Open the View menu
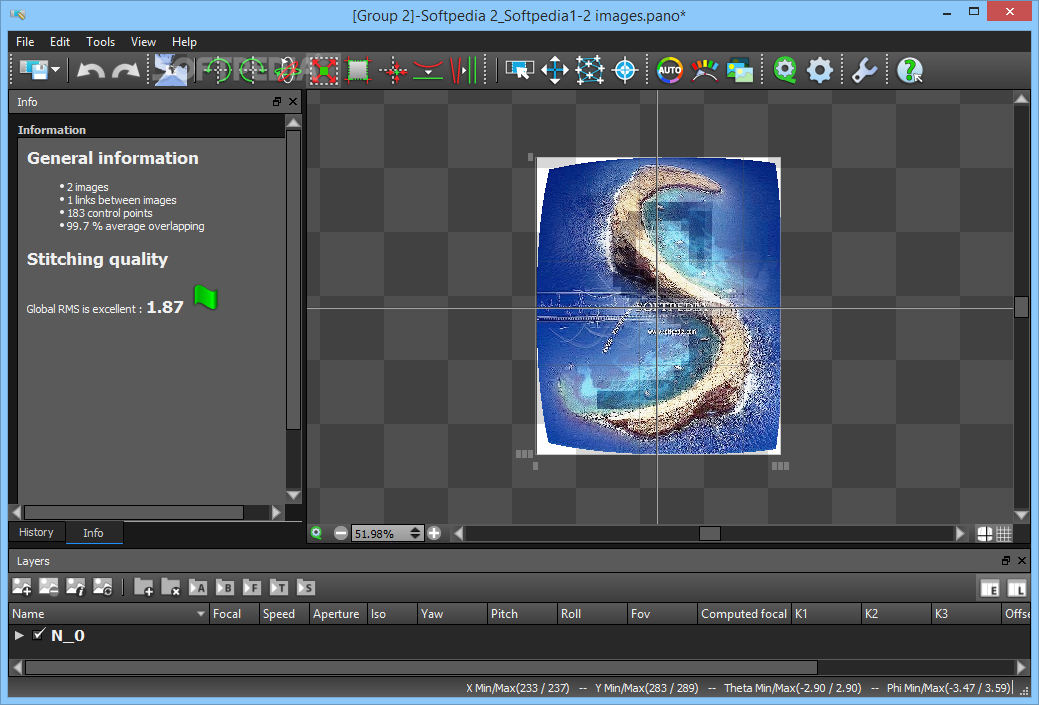1039x705 pixels. (x=143, y=42)
